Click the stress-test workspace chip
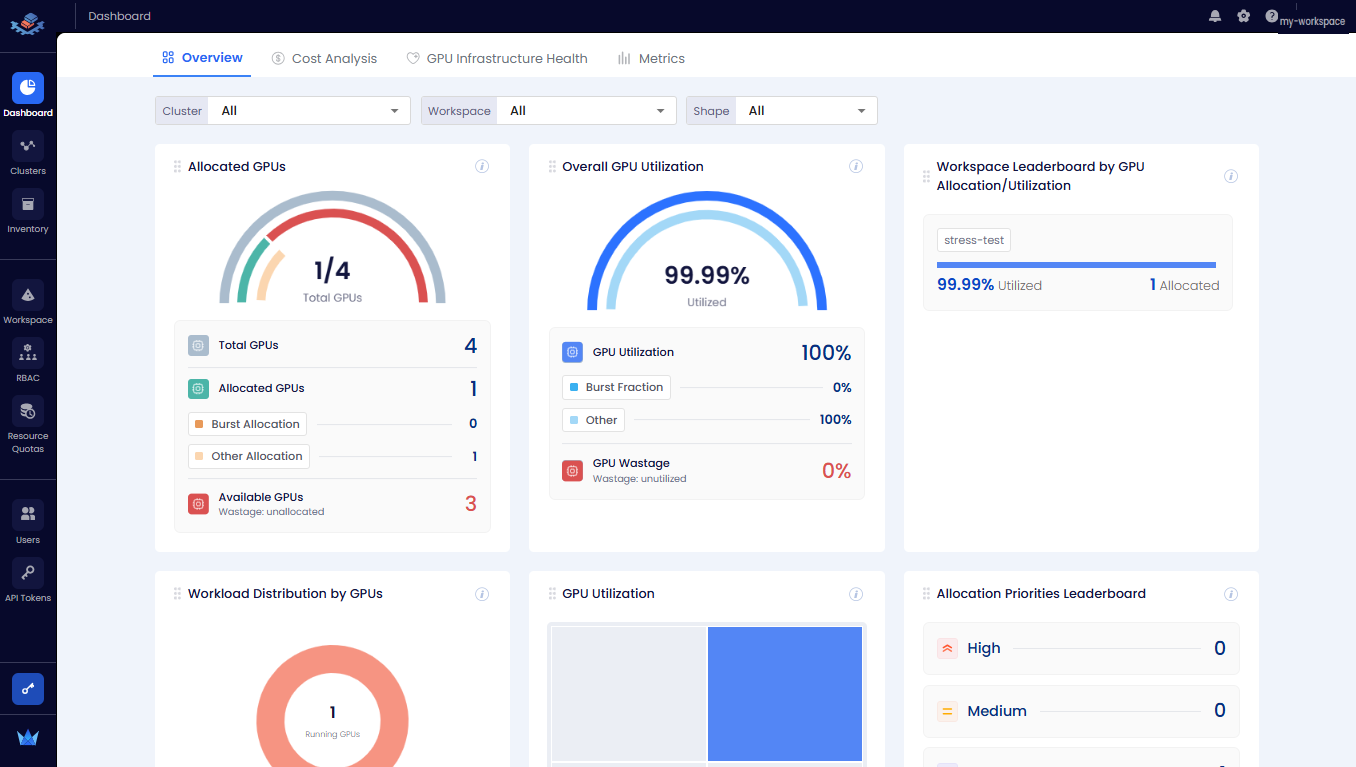This screenshot has height=767, width=1356. (973, 240)
